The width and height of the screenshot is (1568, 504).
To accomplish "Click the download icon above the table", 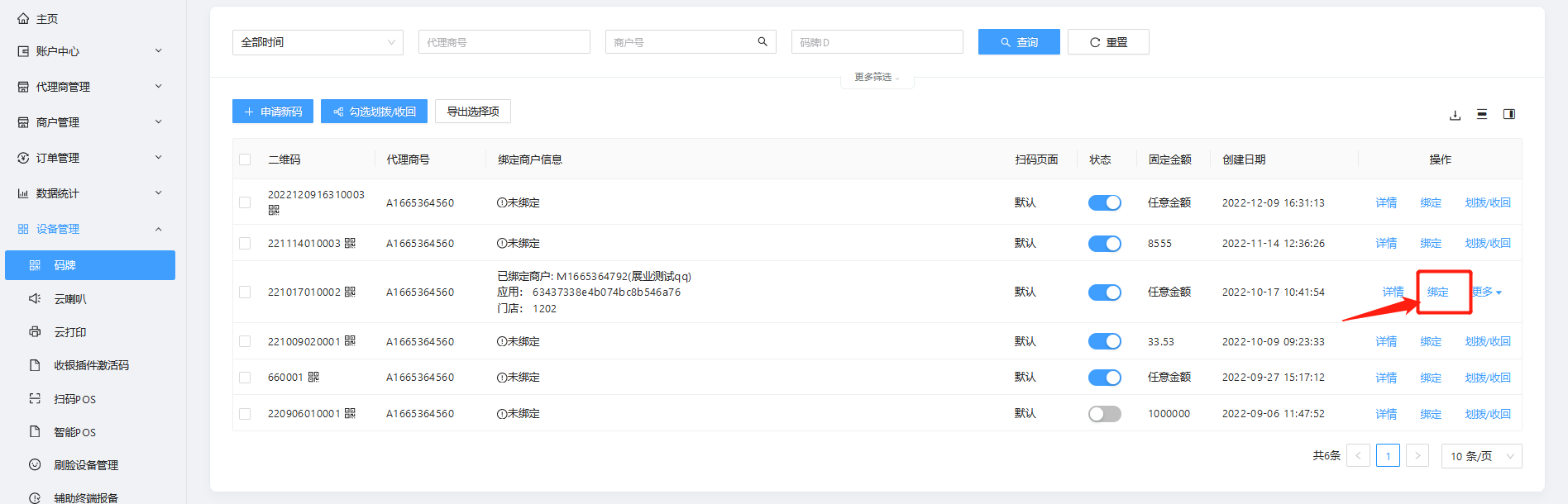I will (x=1455, y=115).
